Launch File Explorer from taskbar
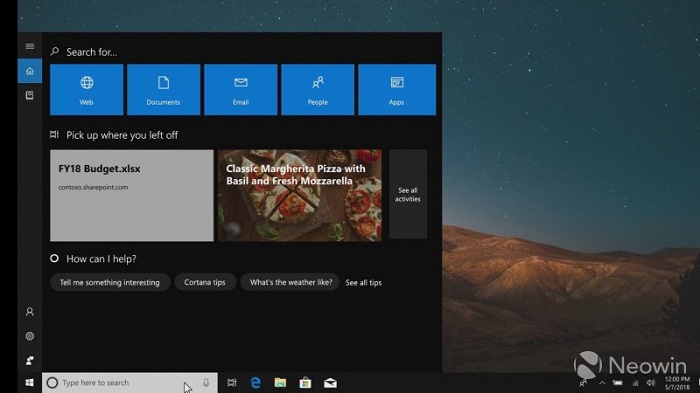This screenshot has height=393, width=700. [x=280, y=383]
